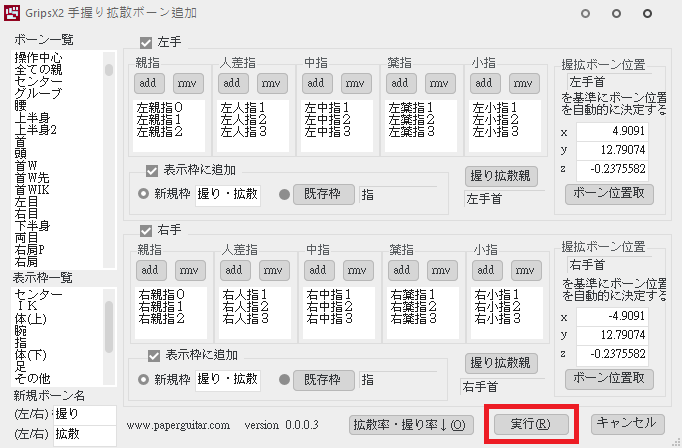Click the 実行(R) button

pyautogui.click(x=532, y=424)
